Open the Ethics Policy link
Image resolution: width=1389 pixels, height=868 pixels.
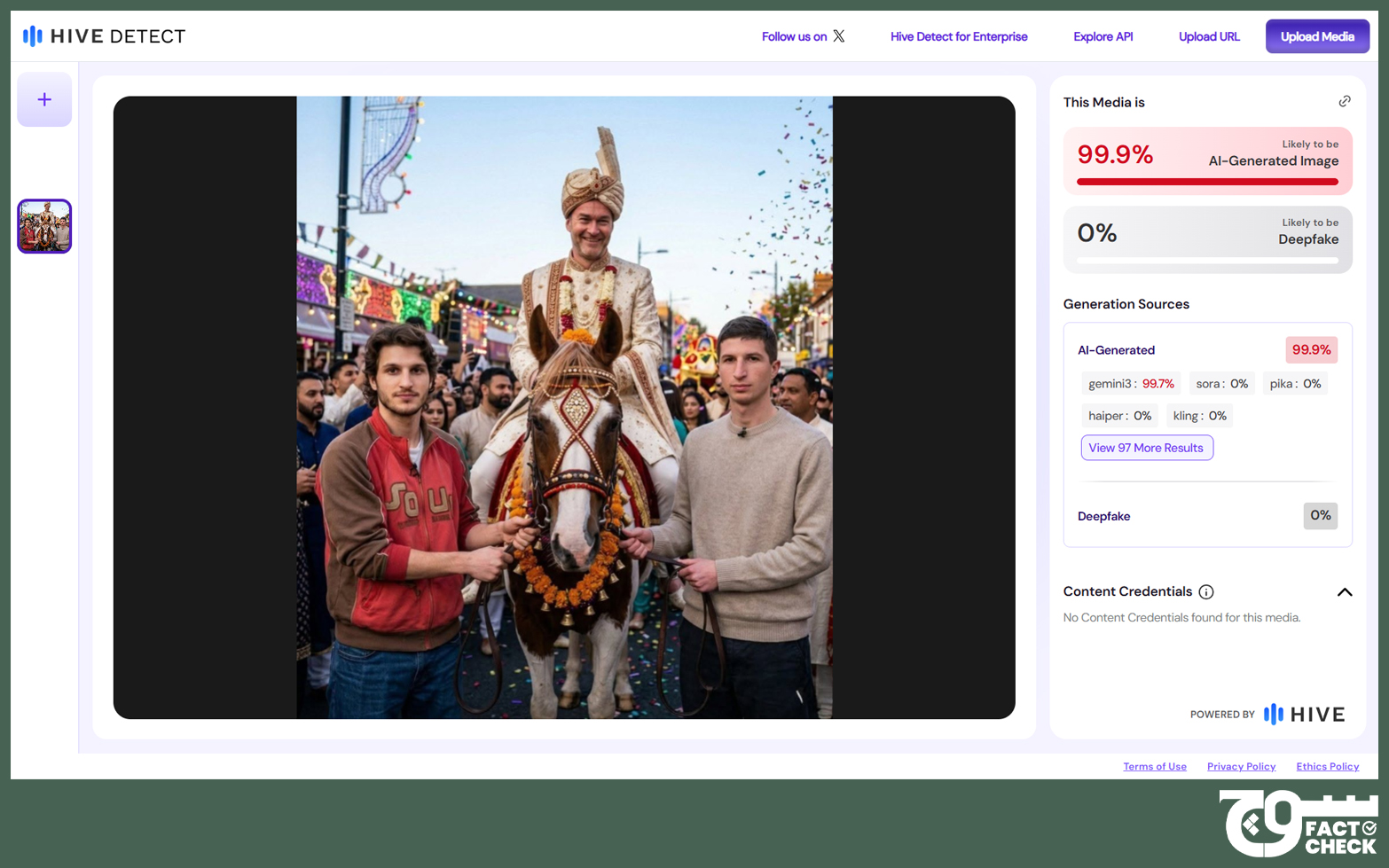1327,767
